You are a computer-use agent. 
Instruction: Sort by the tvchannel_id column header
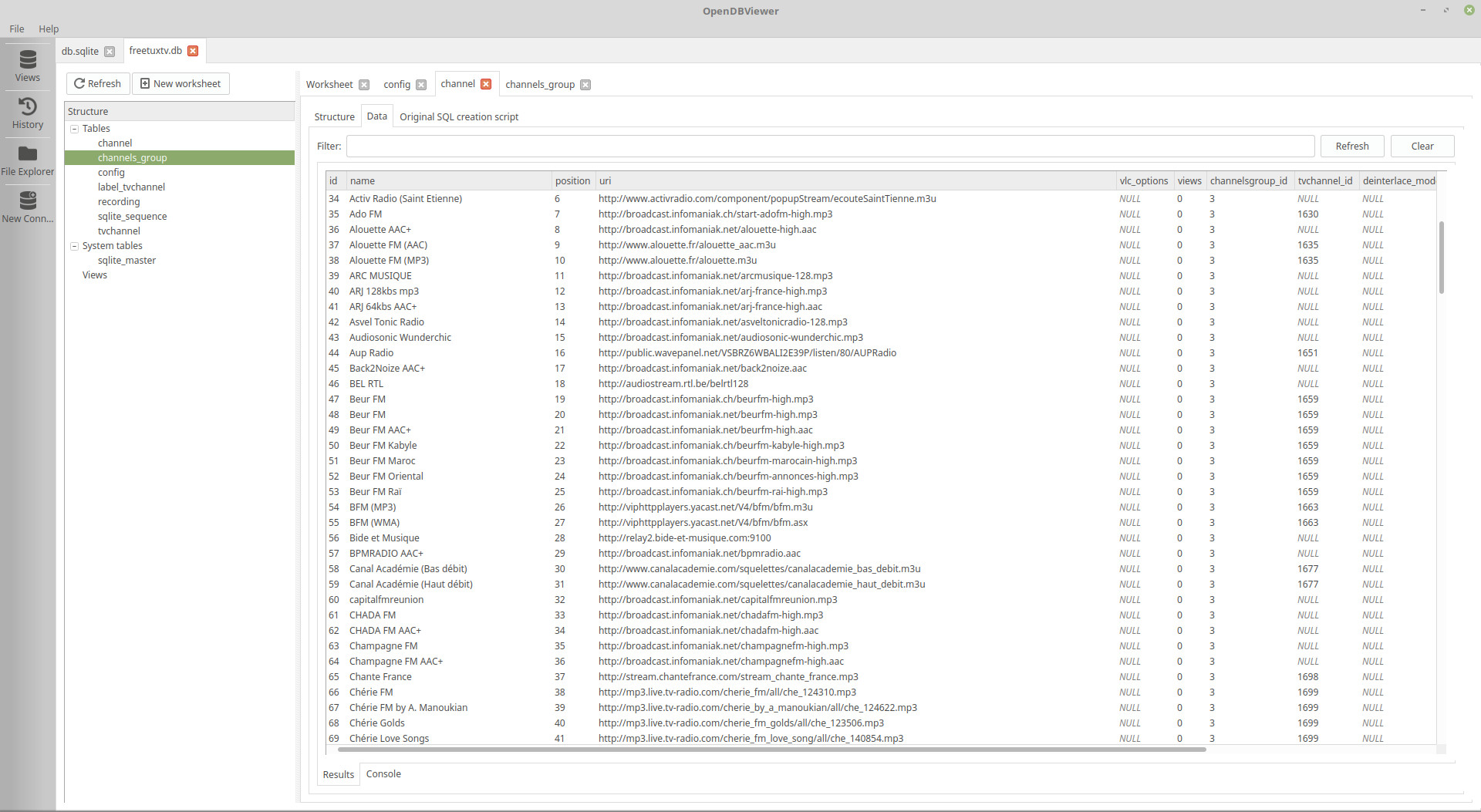click(x=1326, y=181)
